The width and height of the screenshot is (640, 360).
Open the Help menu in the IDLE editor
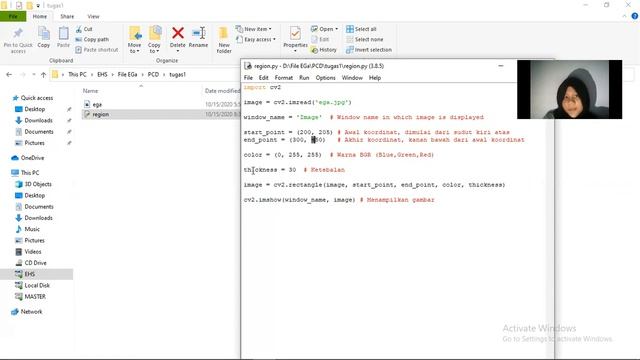click(x=375, y=78)
